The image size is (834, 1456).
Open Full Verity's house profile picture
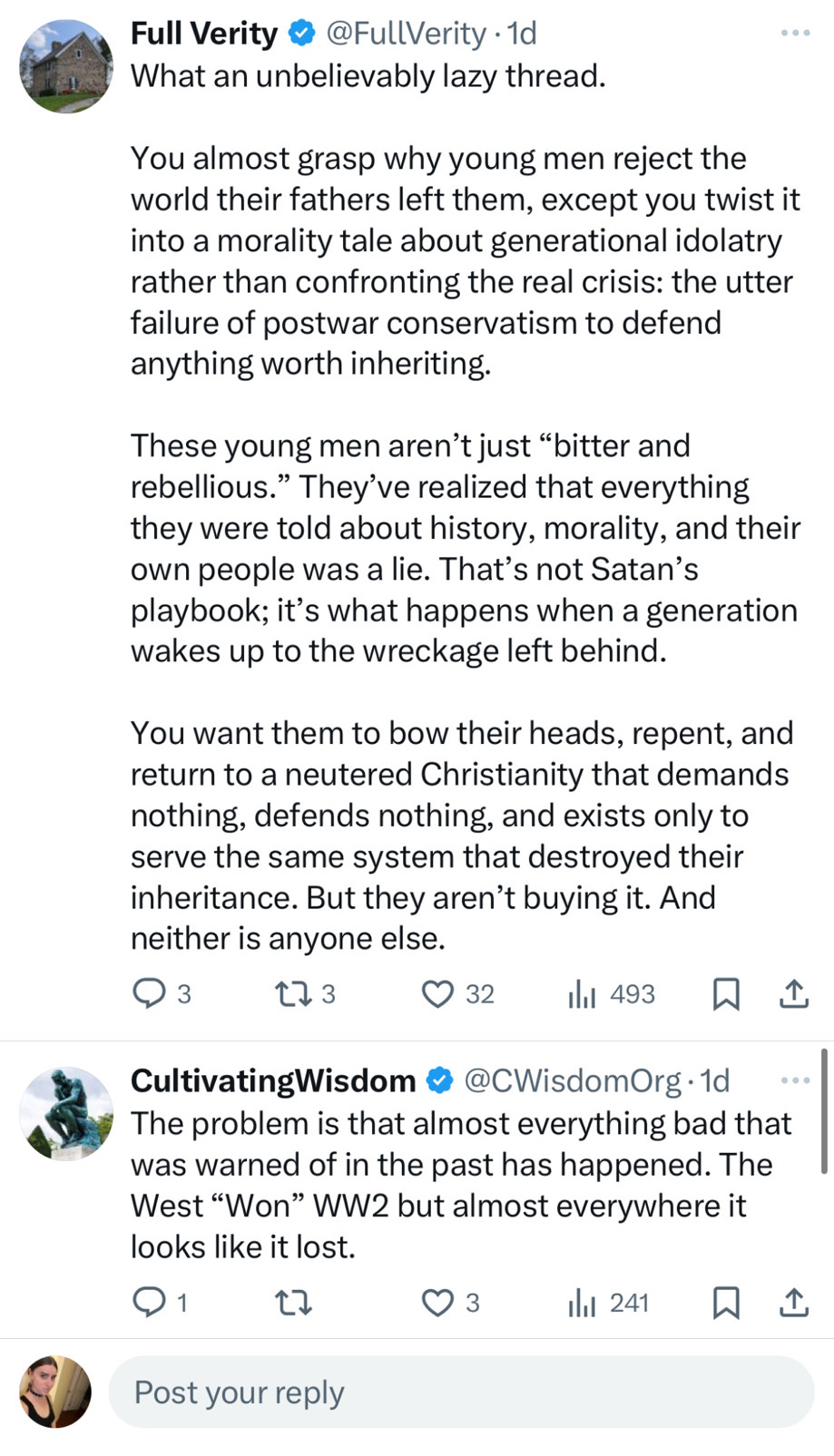coord(66,66)
